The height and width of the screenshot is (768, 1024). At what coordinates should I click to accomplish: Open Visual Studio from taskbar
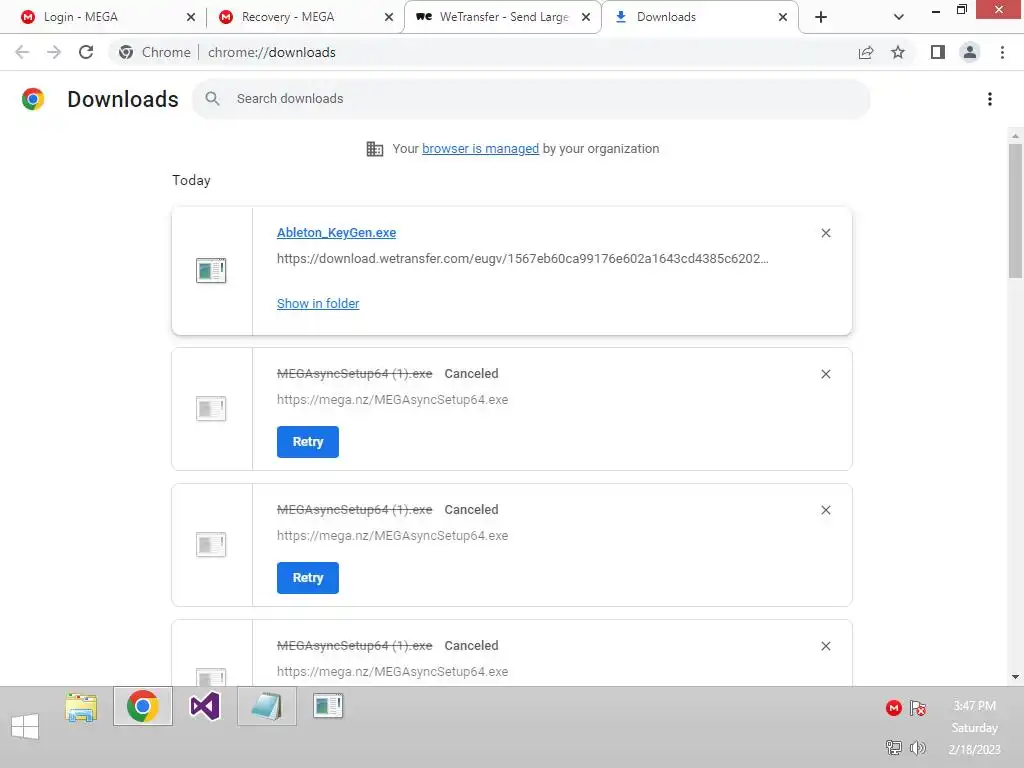(204, 707)
